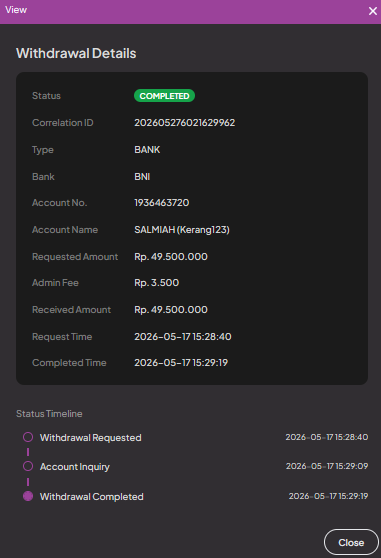Click account number 1936463720
This screenshot has width=381, height=558.
[162, 202]
